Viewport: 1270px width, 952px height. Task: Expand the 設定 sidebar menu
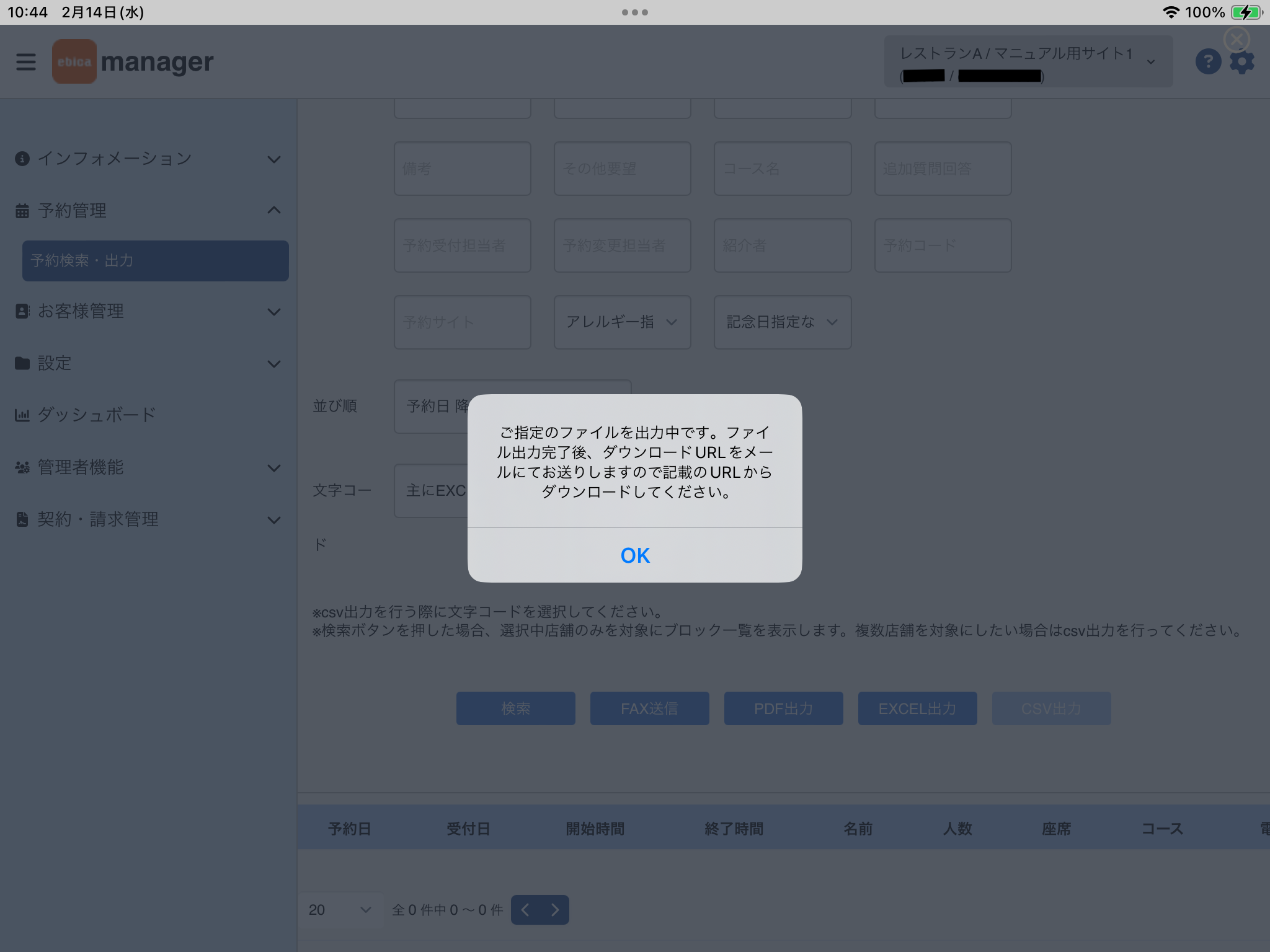[x=148, y=363]
